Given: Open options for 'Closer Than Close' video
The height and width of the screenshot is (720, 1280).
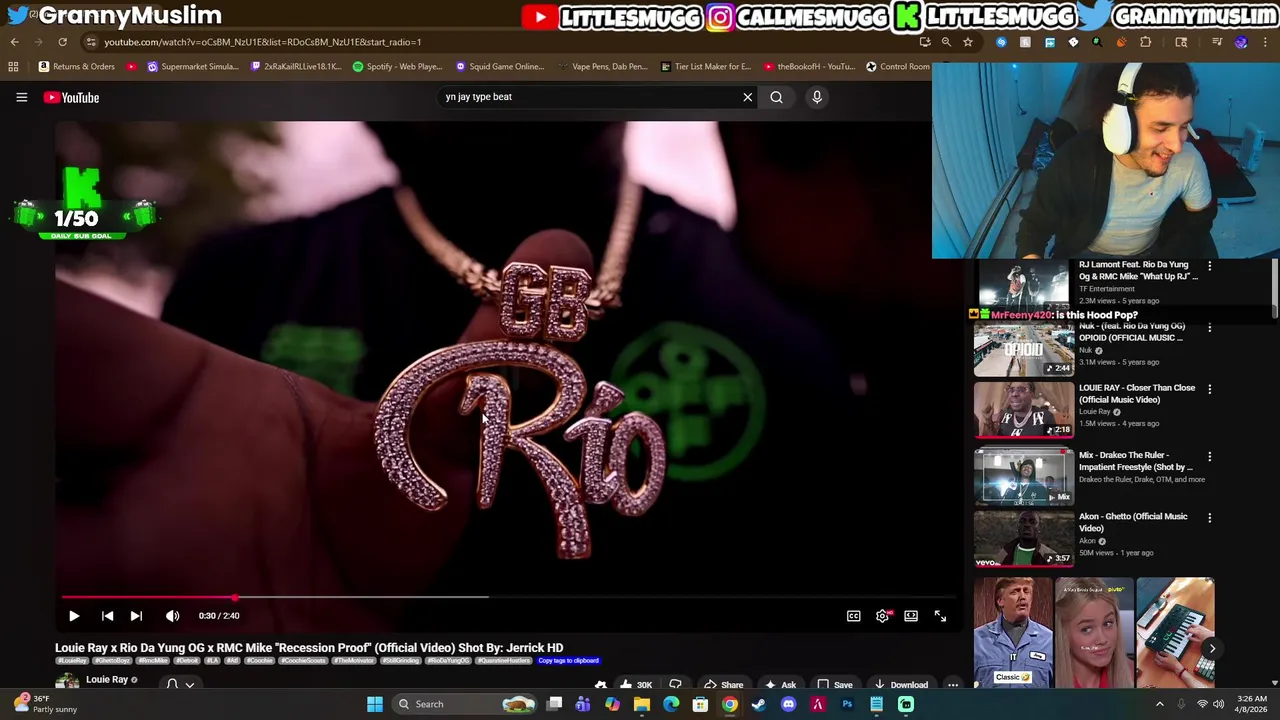Looking at the screenshot, I should click(1209, 389).
